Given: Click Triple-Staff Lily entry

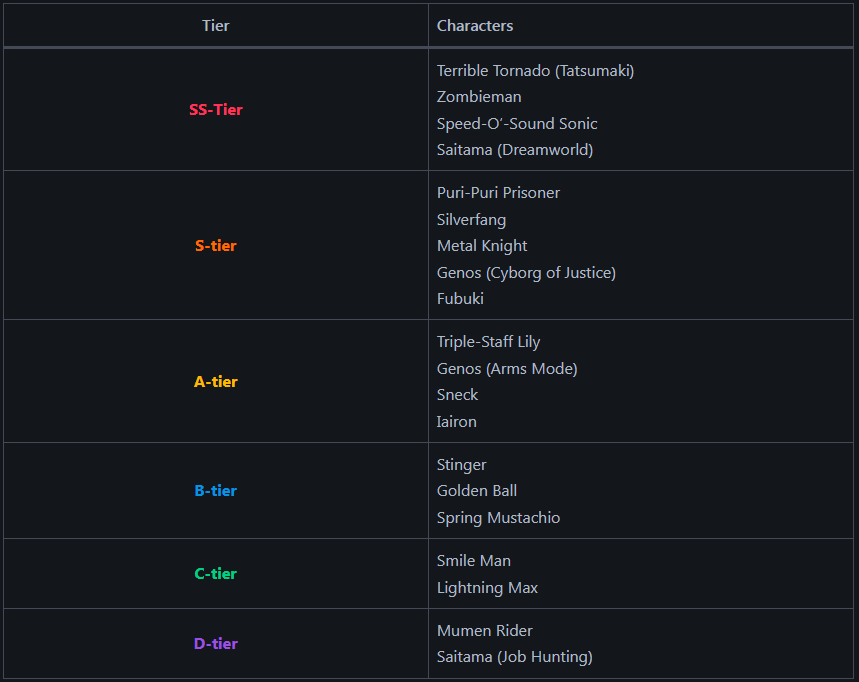Looking at the screenshot, I should tap(488, 342).
